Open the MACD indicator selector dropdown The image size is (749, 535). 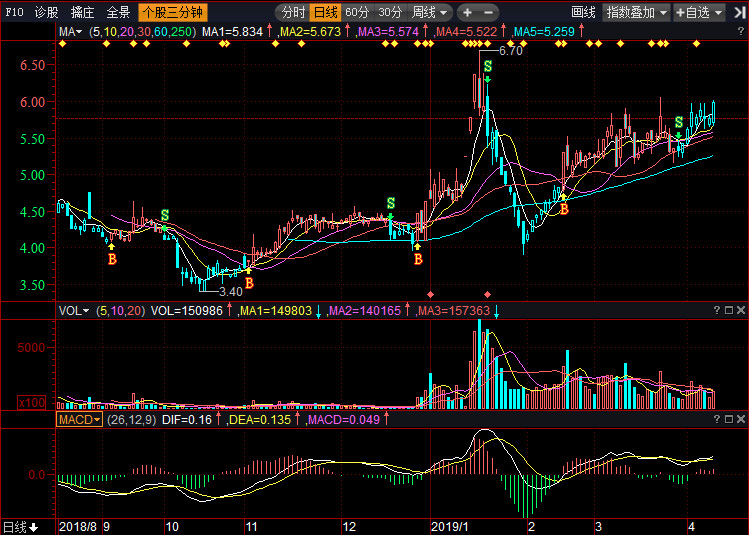(x=78, y=421)
